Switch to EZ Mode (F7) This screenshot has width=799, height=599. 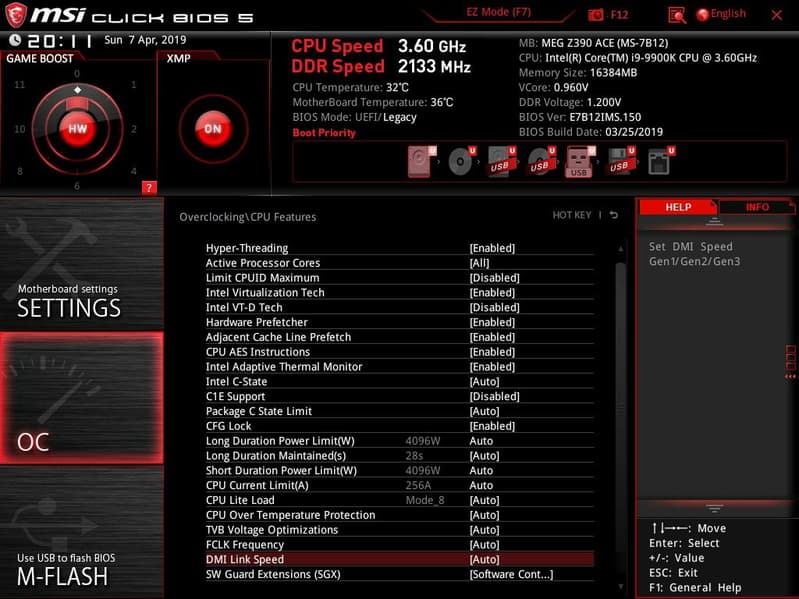click(x=498, y=12)
